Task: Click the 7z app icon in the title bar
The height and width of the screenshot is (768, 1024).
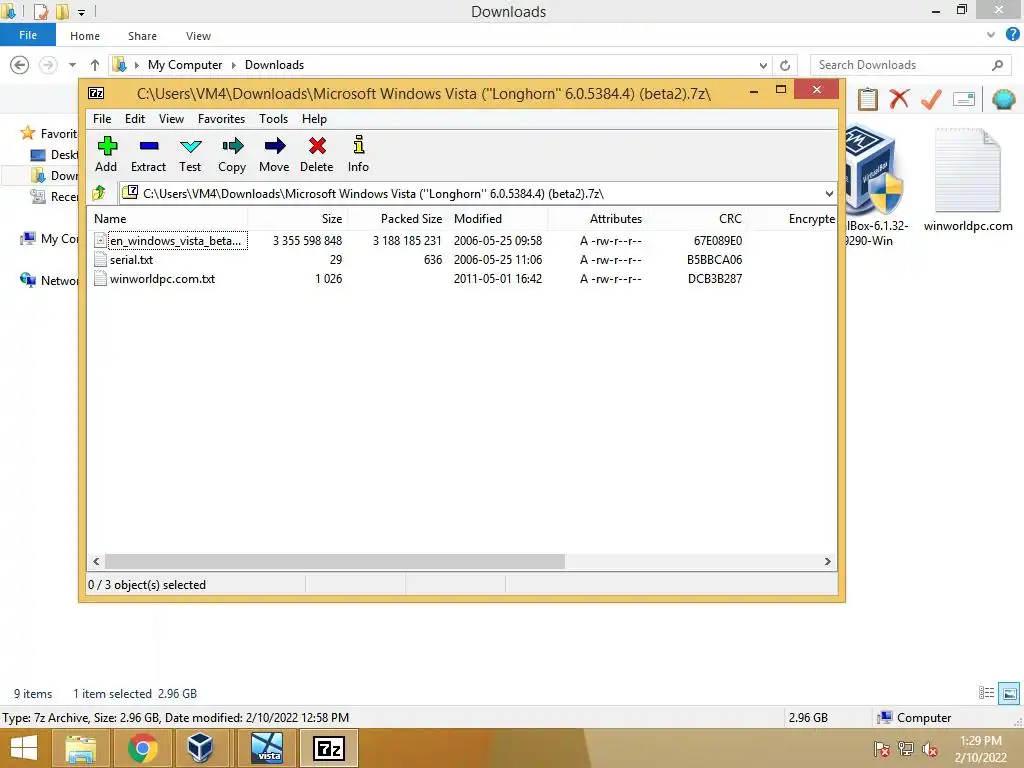Action: point(96,93)
